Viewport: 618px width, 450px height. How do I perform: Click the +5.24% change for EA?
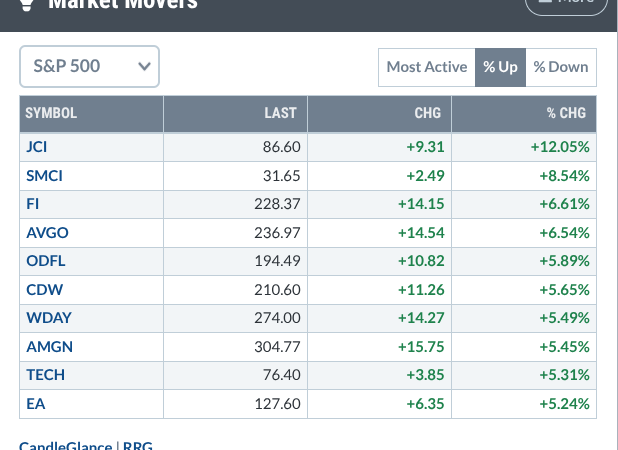564,404
